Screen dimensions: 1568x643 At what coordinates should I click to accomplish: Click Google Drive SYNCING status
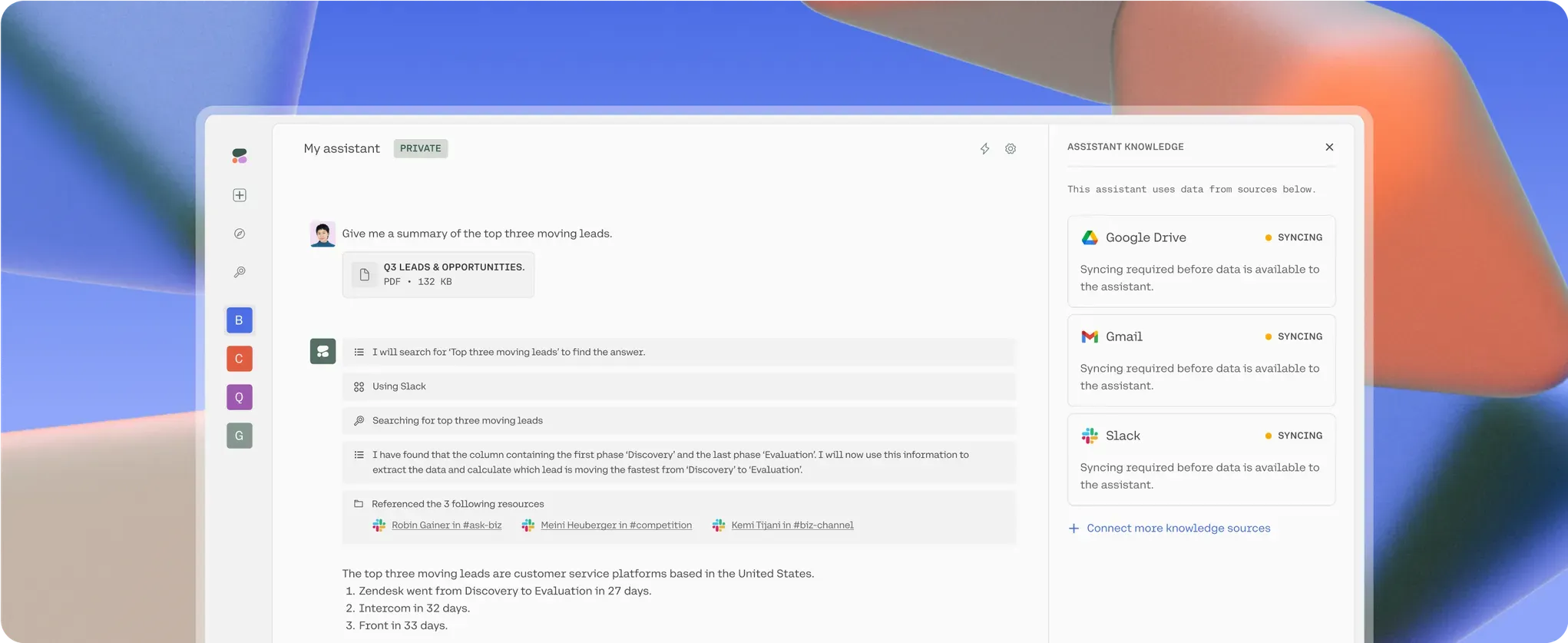1294,237
